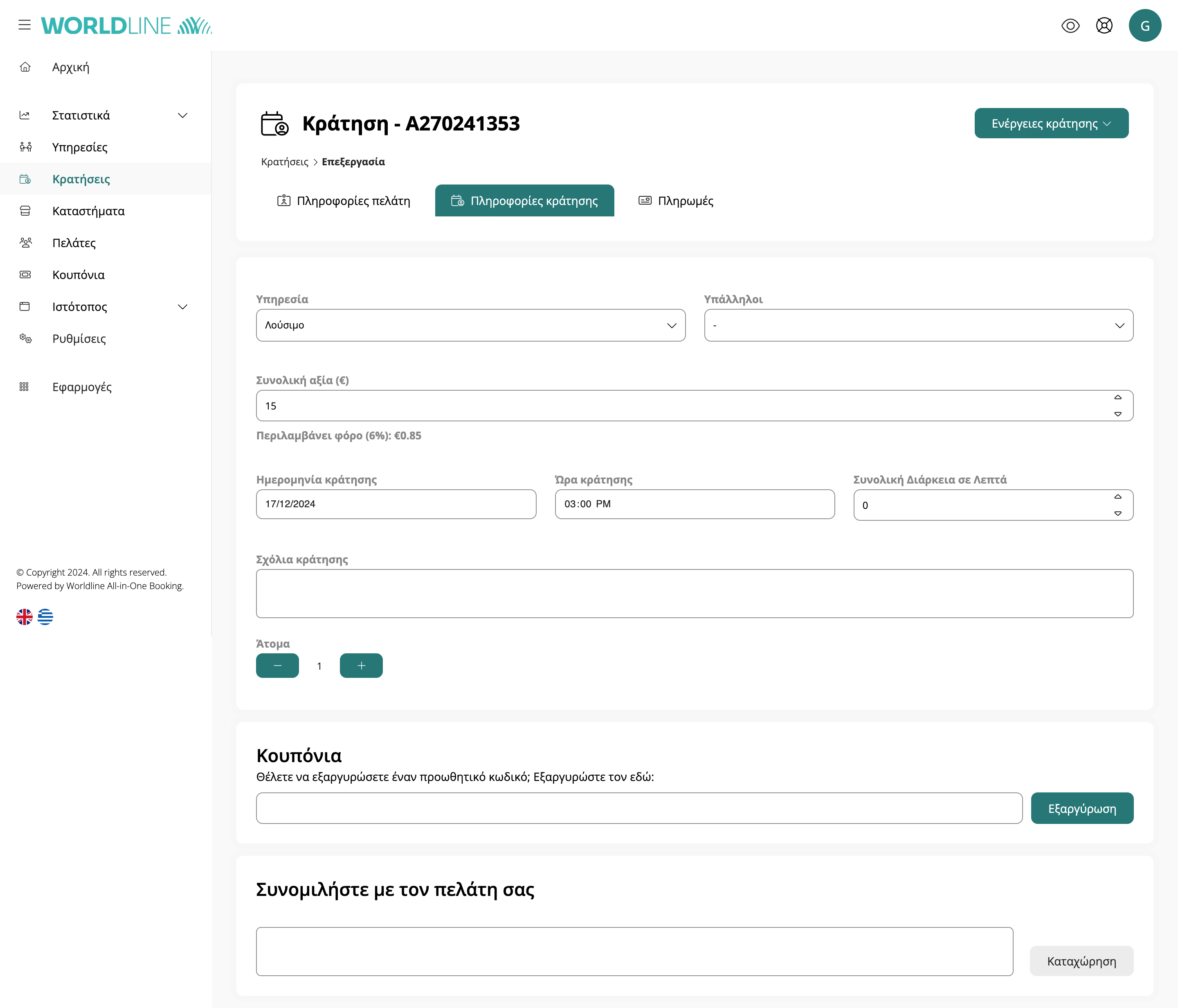Open Ρυθμίσεις settings in sidebar
Image resolution: width=1178 pixels, height=1008 pixels.
coord(79,339)
